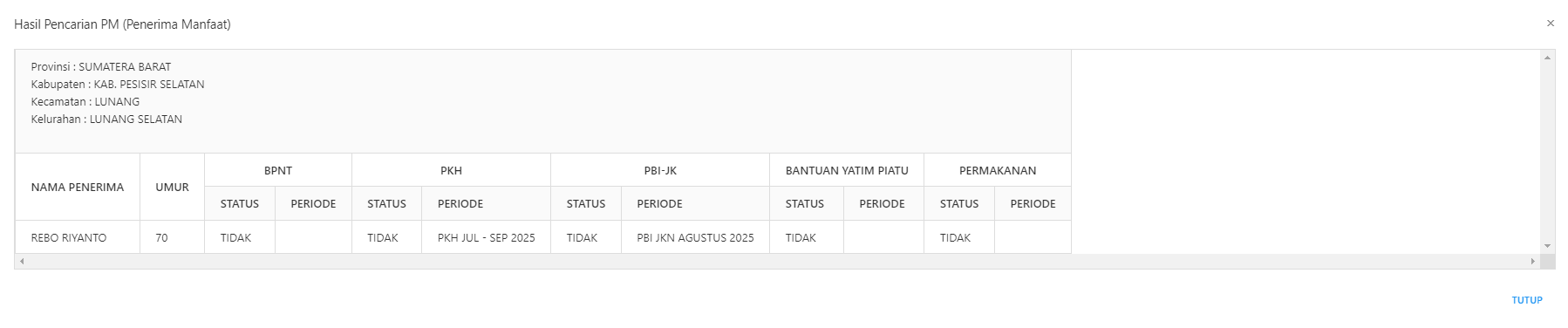Click the PKH group header
Image resolution: width=1568 pixels, height=328 pixels.
tap(451, 170)
